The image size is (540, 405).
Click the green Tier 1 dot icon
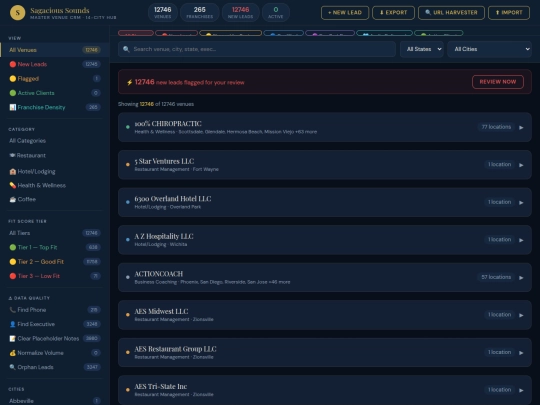[13, 247]
